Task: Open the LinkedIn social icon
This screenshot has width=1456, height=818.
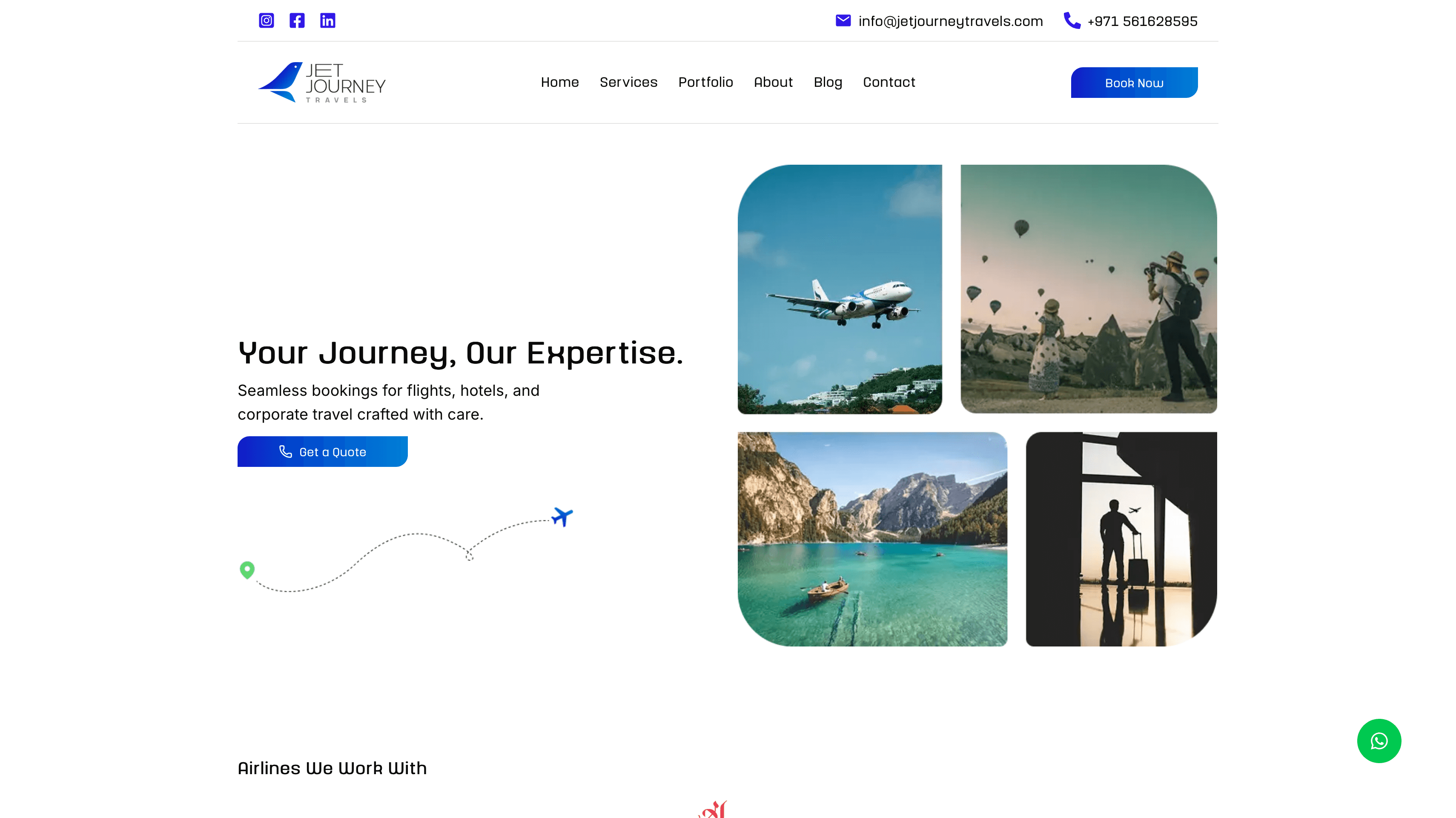Action: 328,21
